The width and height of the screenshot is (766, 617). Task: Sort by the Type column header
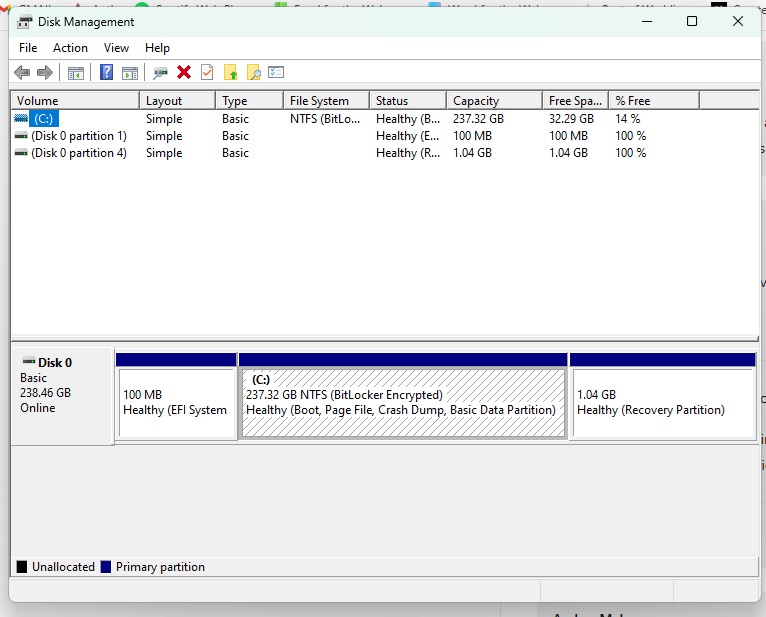click(250, 101)
